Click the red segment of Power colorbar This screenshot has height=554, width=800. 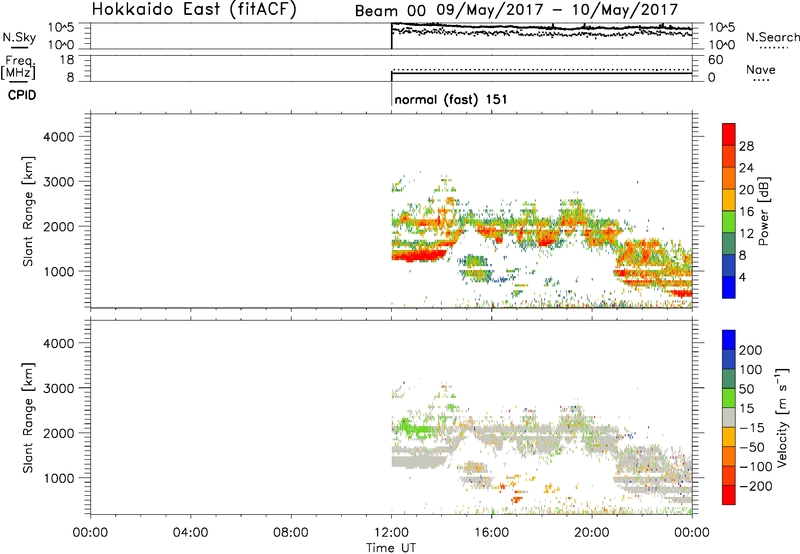tap(729, 134)
